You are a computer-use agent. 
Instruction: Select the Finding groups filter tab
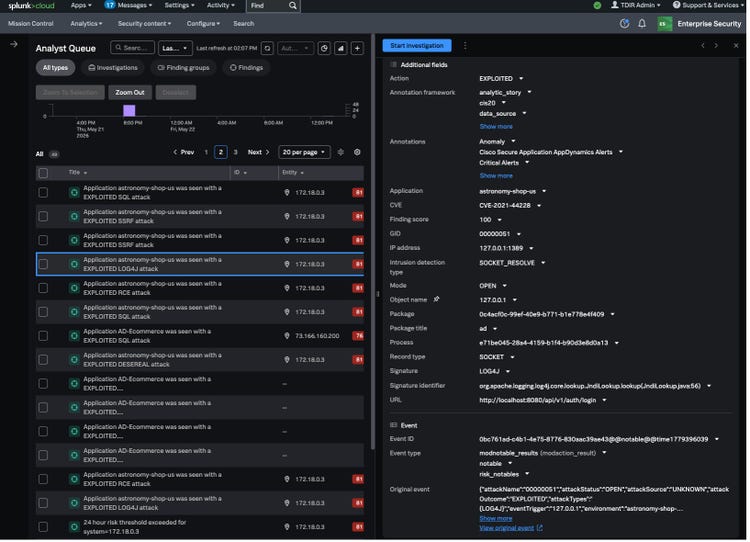coord(184,68)
